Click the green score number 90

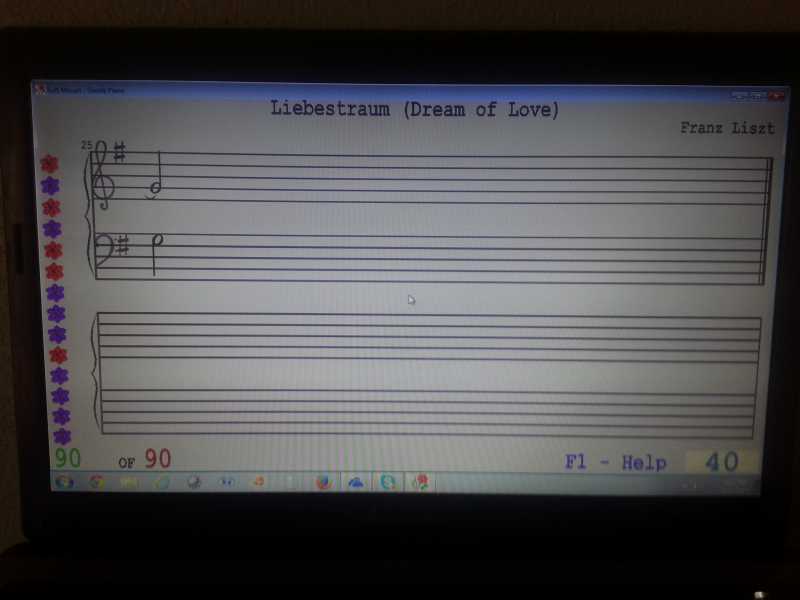(68, 458)
